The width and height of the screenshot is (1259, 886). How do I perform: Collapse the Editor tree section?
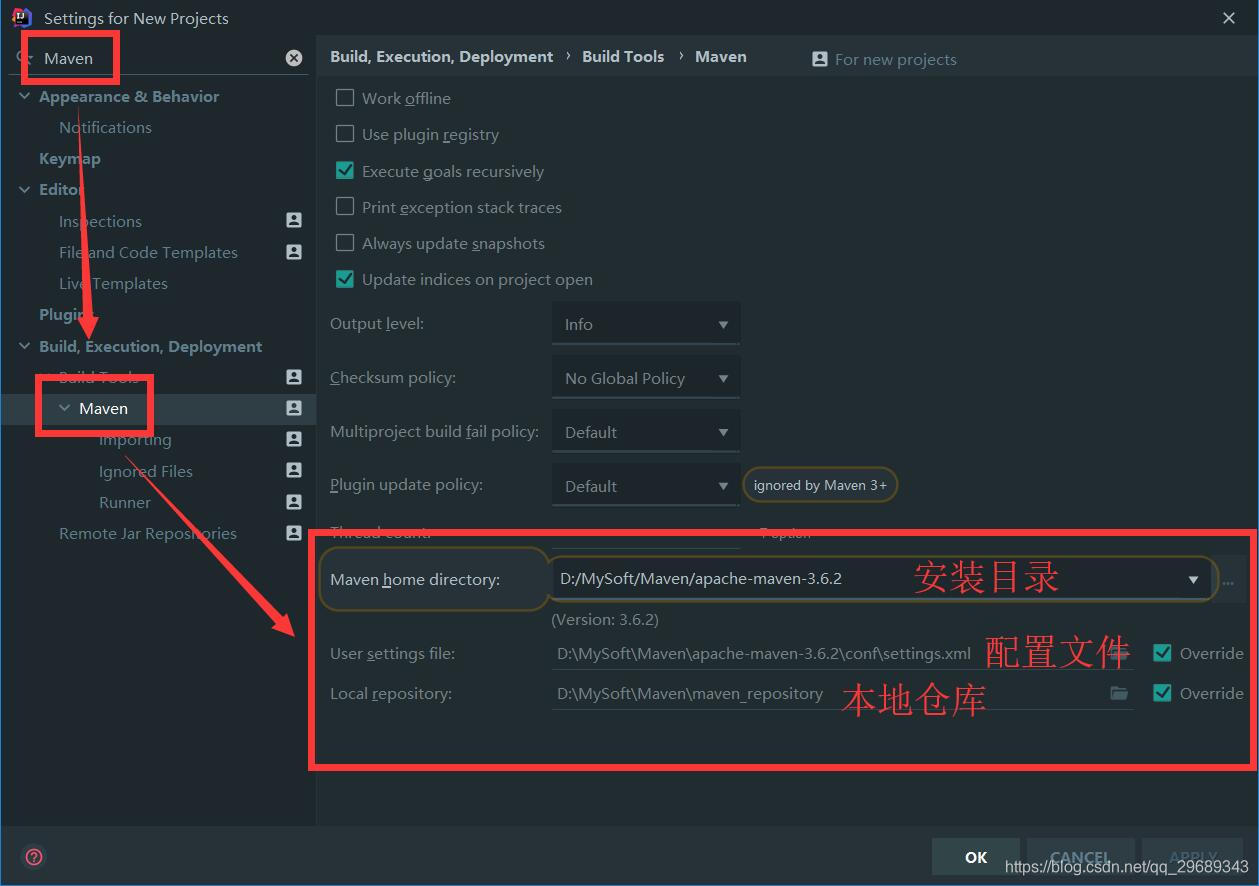(x=25, y=189)
